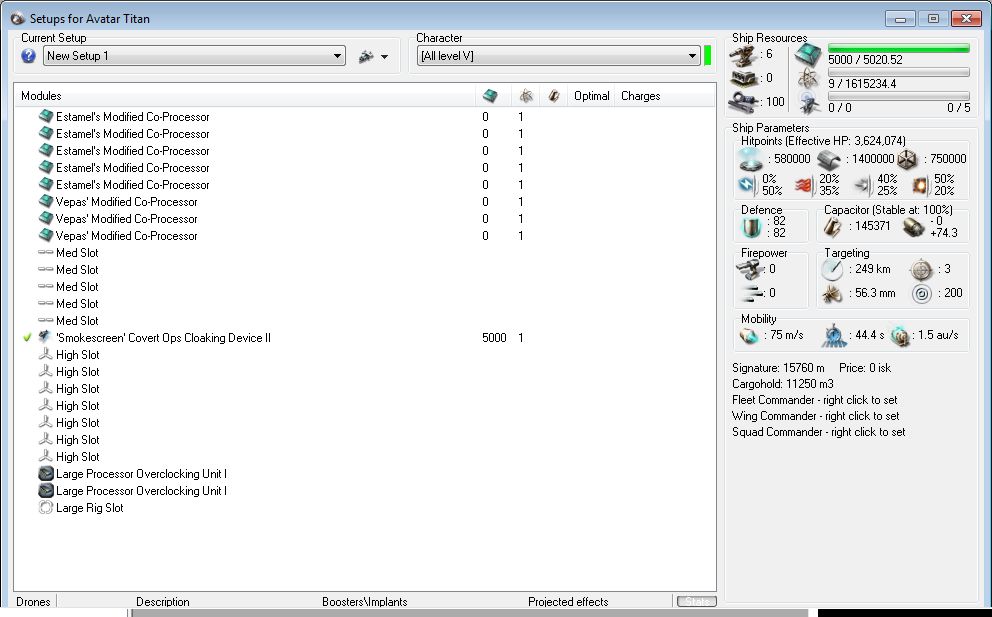Image resolution: width=992 pixels, height=617 pixels.
Task: Click the ship icon button beside setup name
Action: (x=366, y=57)
